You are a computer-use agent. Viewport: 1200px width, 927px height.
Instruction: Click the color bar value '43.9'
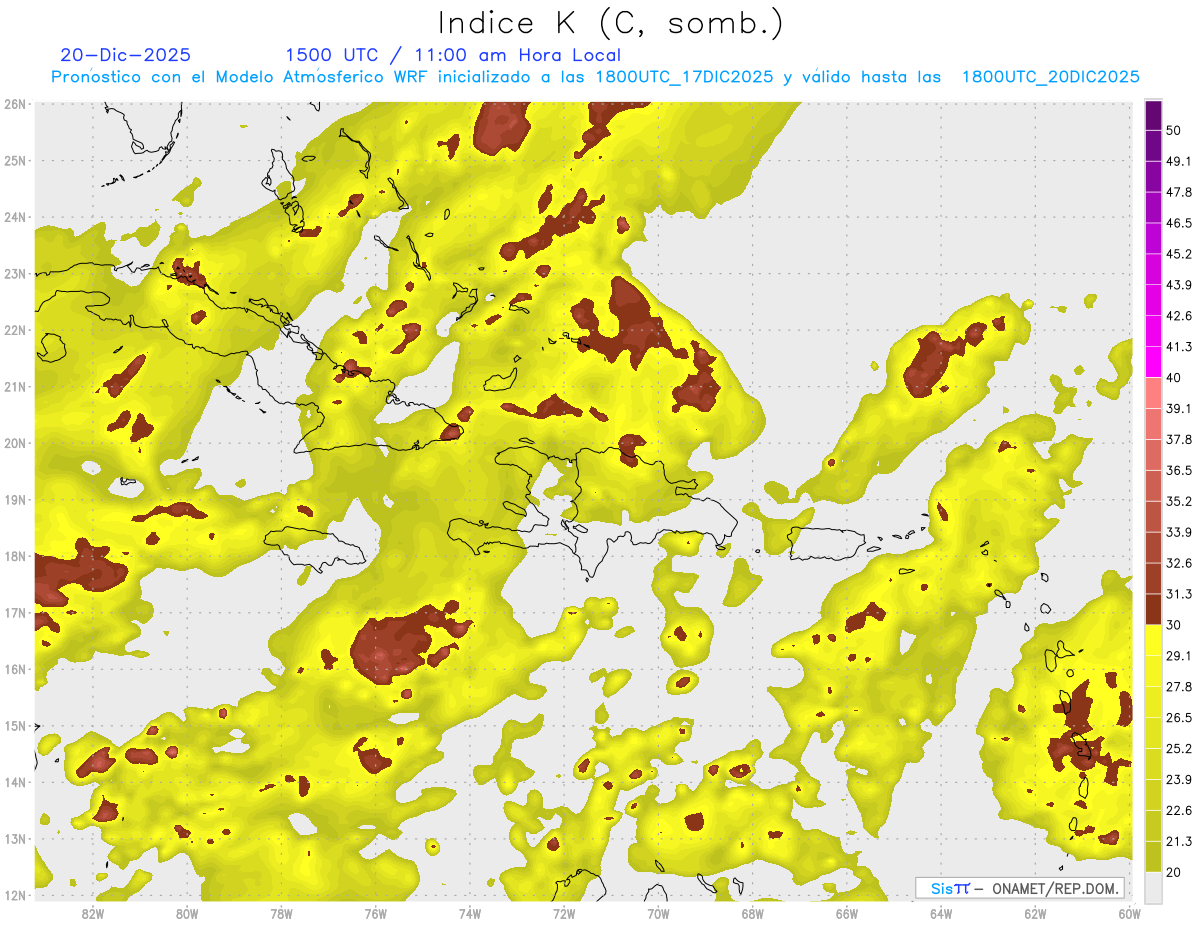click(1178, 285)
